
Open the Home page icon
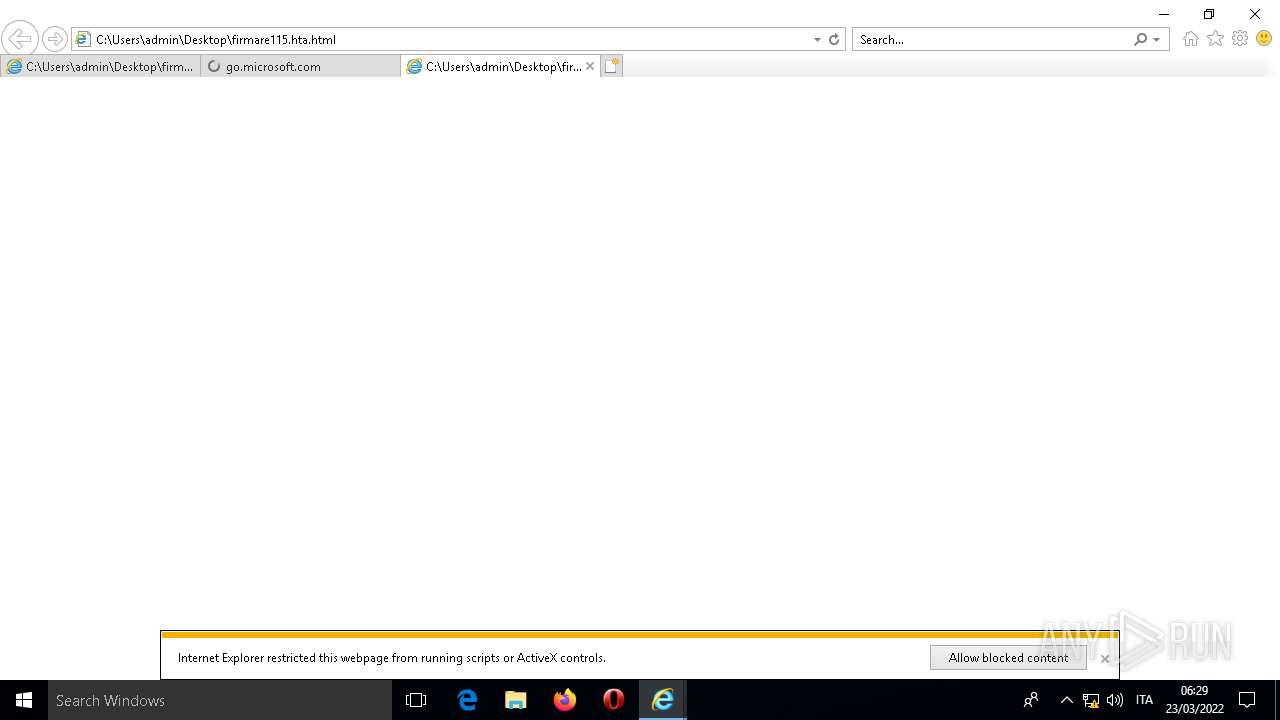click(x=1190, y=39)
